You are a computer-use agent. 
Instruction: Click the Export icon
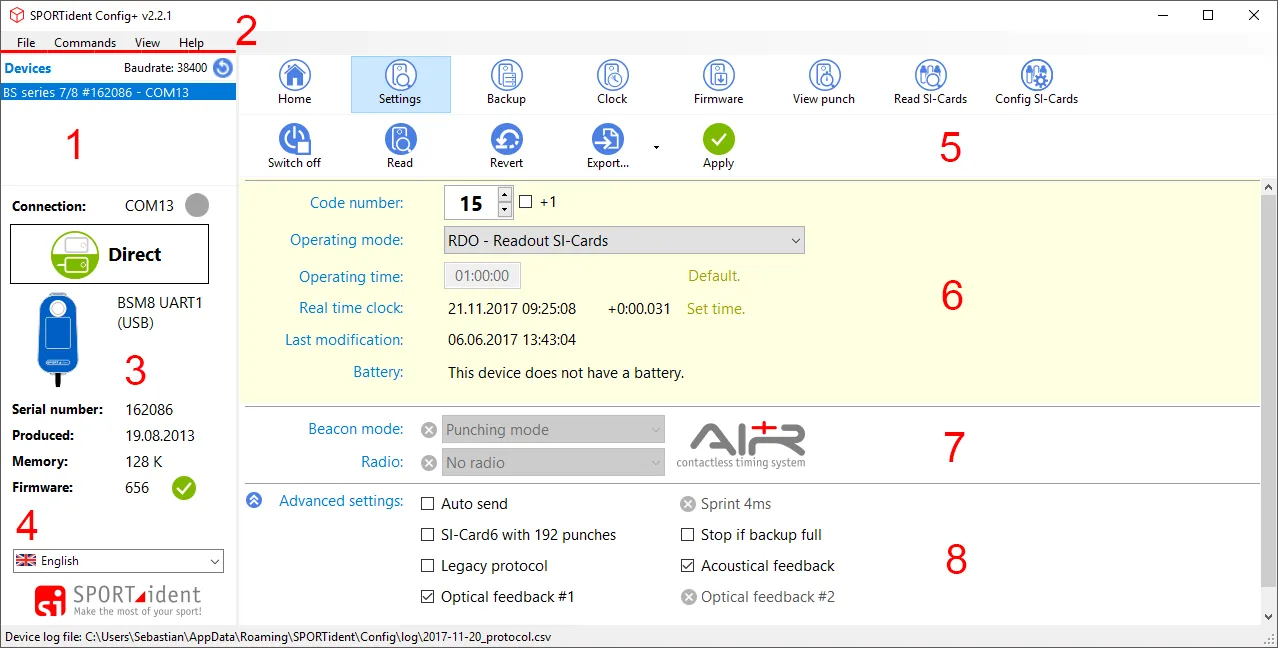(x=607, y=139)
